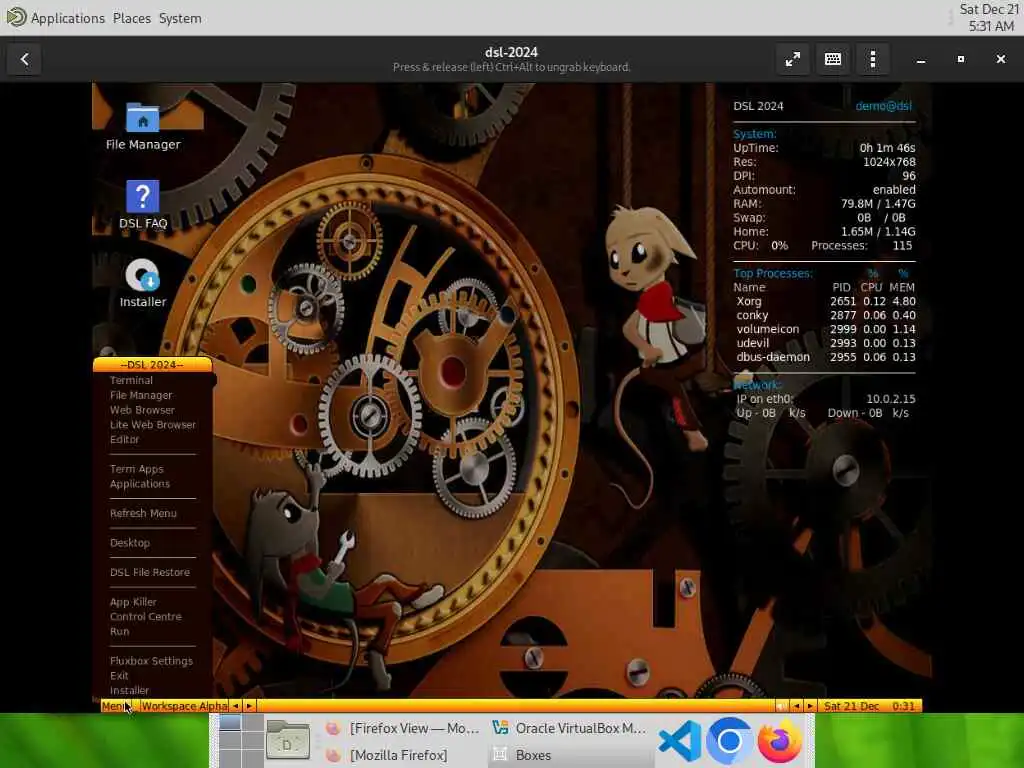
Task: Open Editor from the DSL menu
Action: tap(124, 440)
